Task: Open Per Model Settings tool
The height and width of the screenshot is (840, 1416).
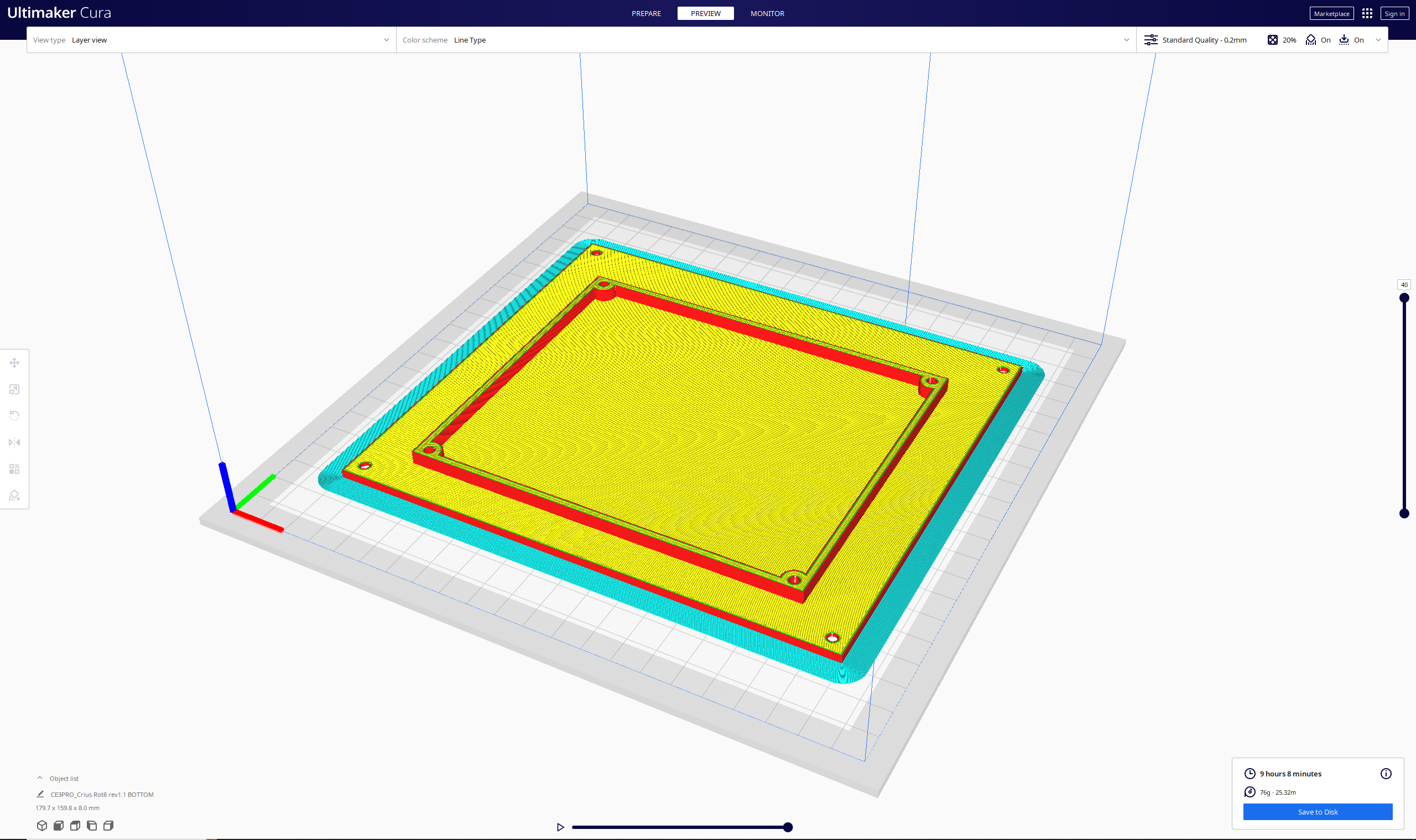Action: 14,468
